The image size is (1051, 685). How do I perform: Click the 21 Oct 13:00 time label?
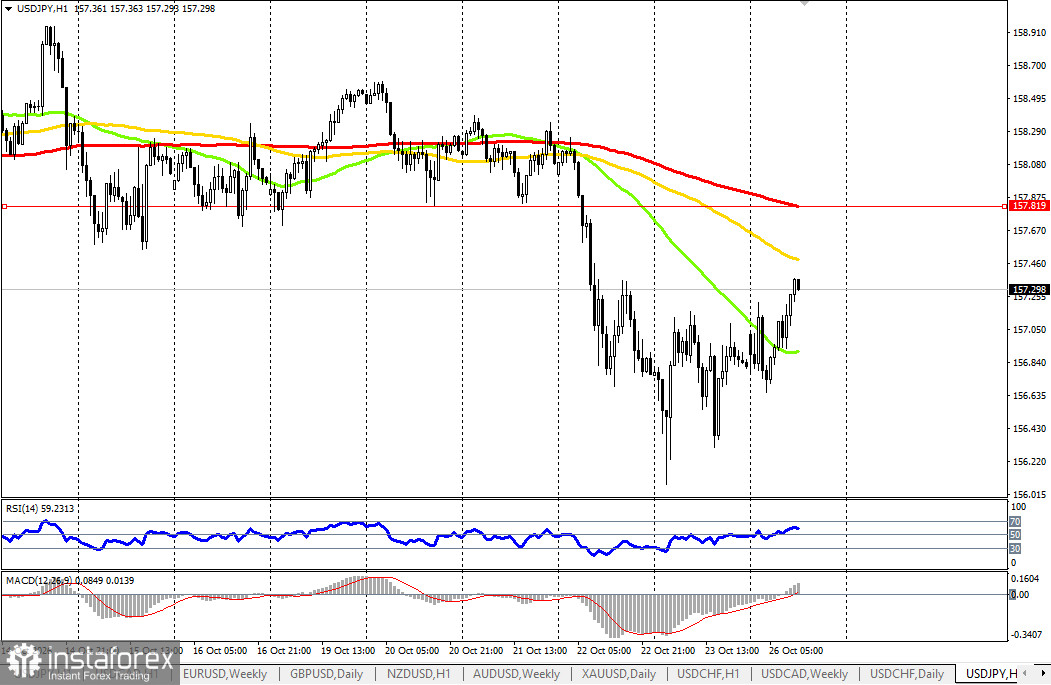(540, 650)
